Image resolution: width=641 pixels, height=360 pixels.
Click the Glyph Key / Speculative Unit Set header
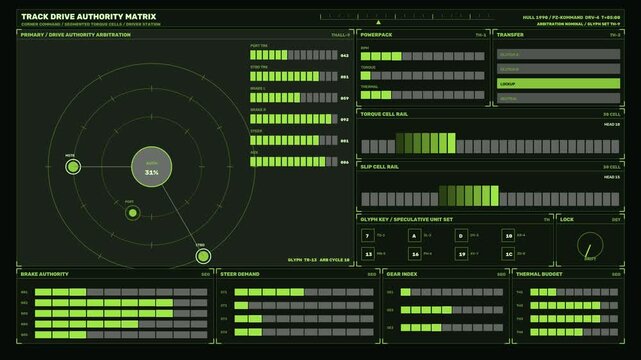[x=406, y=219]
